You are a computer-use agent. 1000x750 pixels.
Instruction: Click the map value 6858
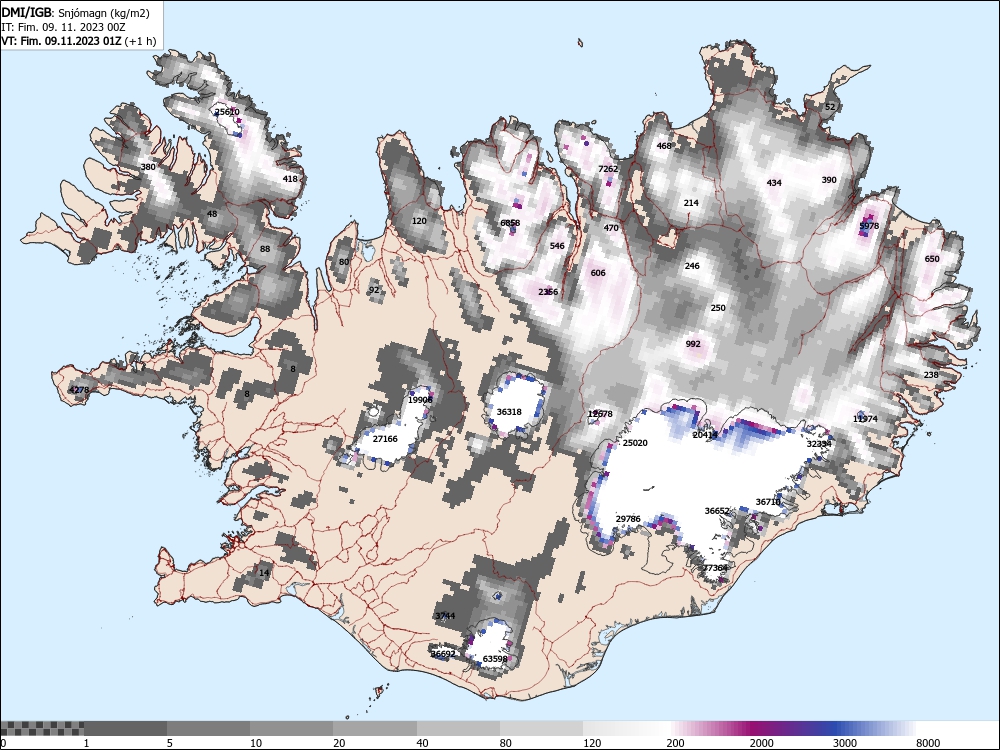coord(510,223)
